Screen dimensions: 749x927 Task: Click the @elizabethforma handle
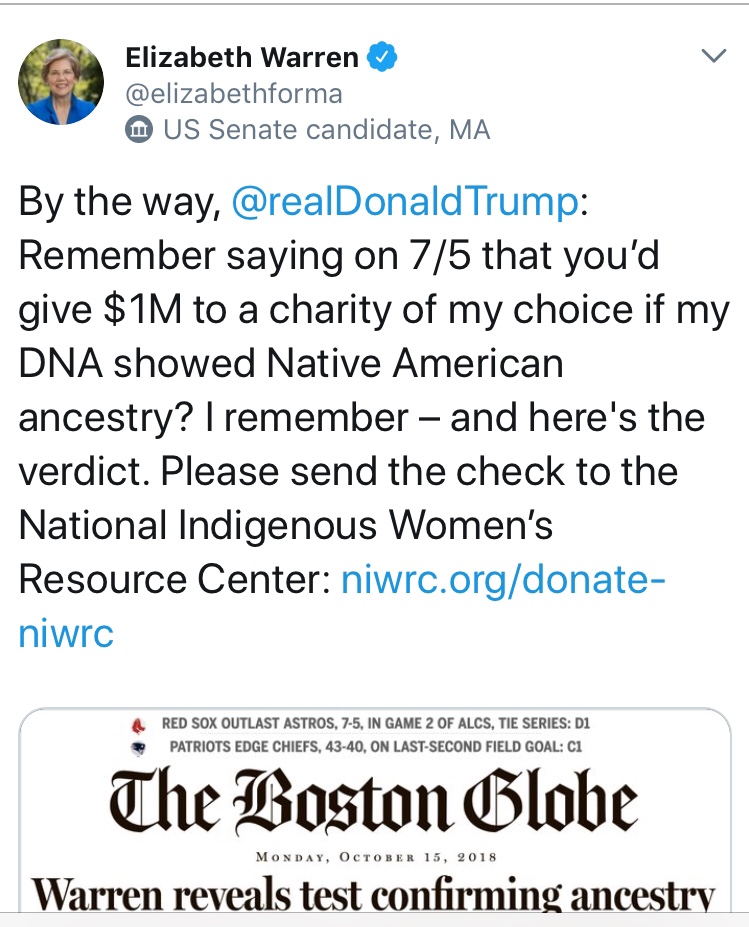click(233, 94)
